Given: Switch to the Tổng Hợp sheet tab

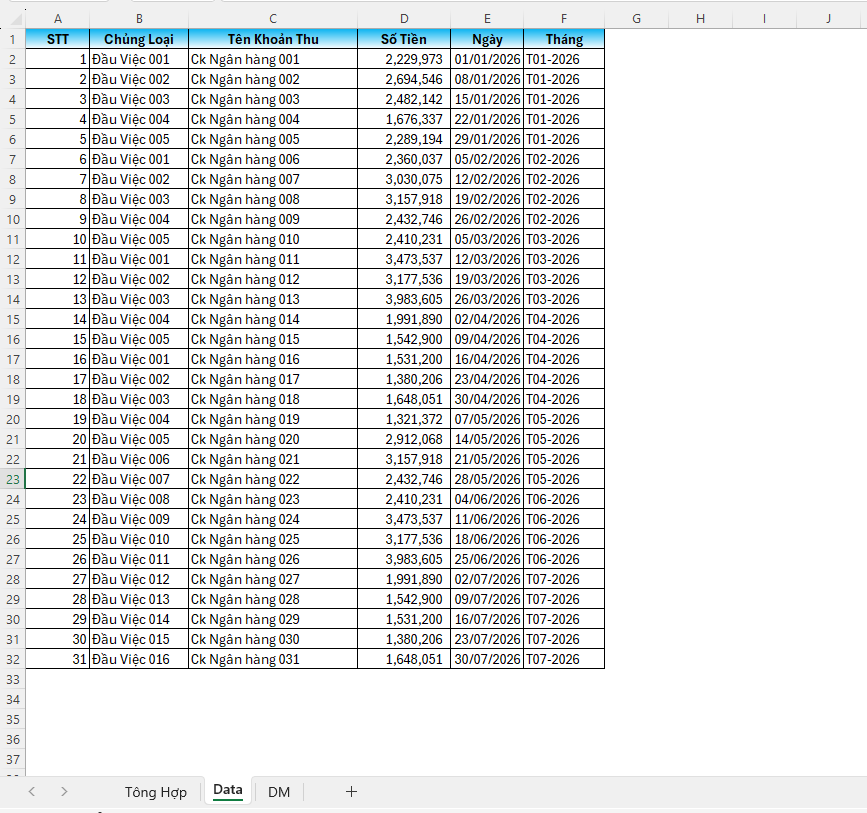Looking at the screenshot, I should pyautogui.click(x=155, y=792).
